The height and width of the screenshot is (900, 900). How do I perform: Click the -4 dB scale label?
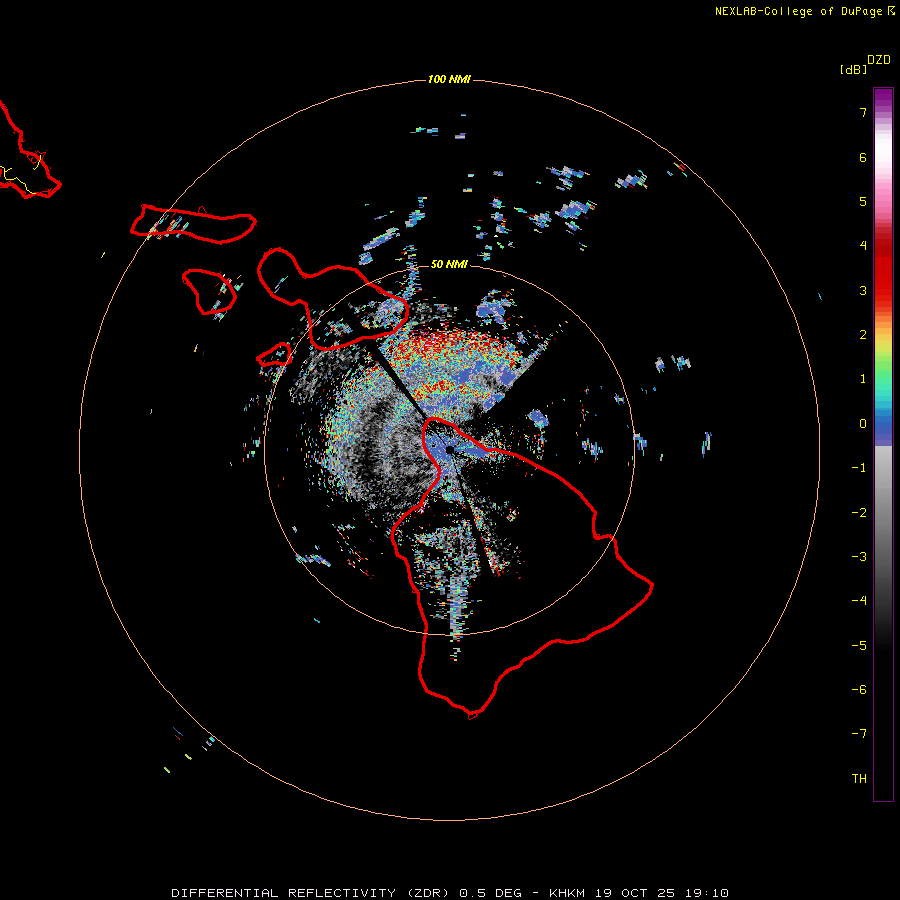coord(859,601)
